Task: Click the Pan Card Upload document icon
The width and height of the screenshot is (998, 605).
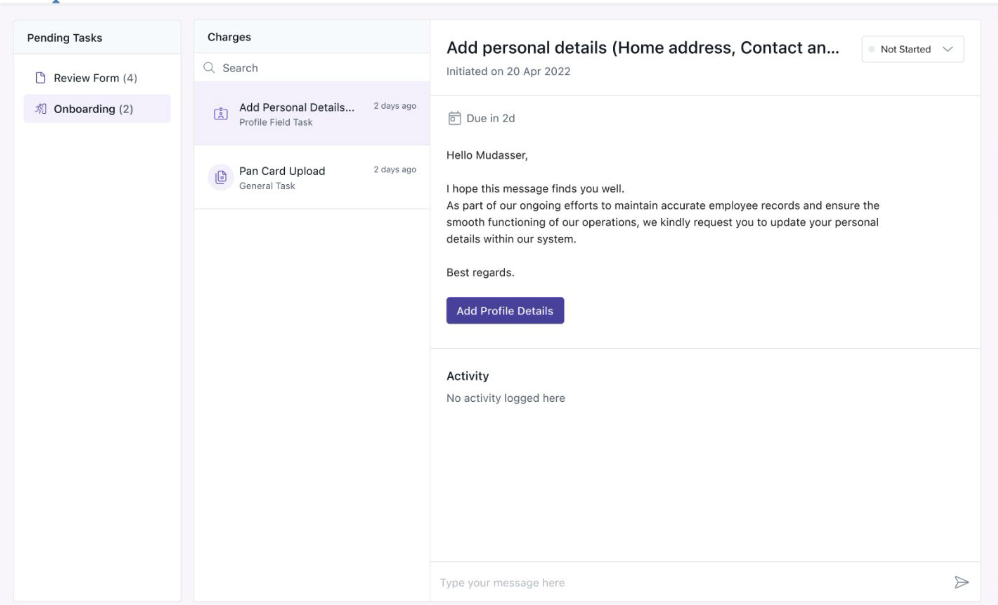Action: pos(220,177)
